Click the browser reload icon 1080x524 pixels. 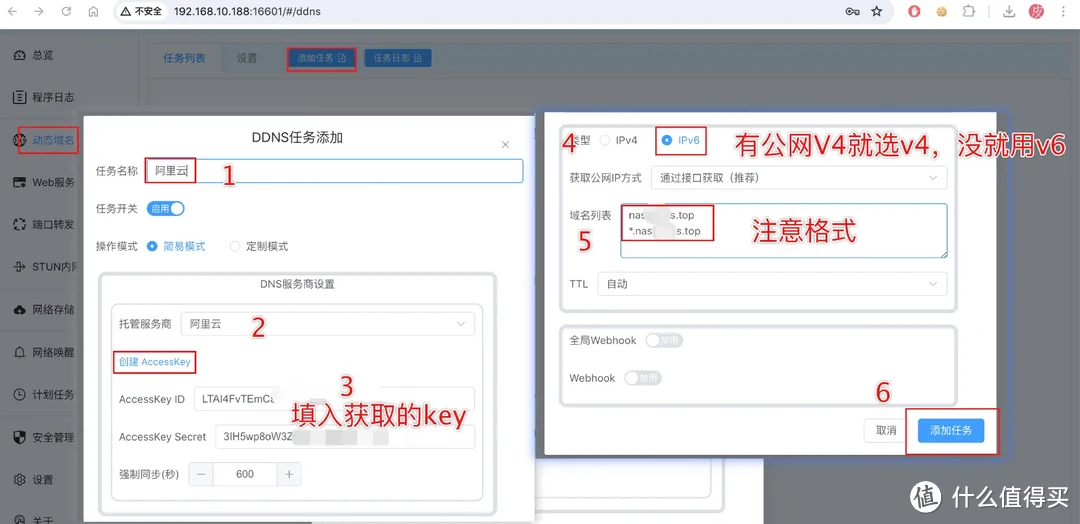pyautogui.click(x=66, y=12)
